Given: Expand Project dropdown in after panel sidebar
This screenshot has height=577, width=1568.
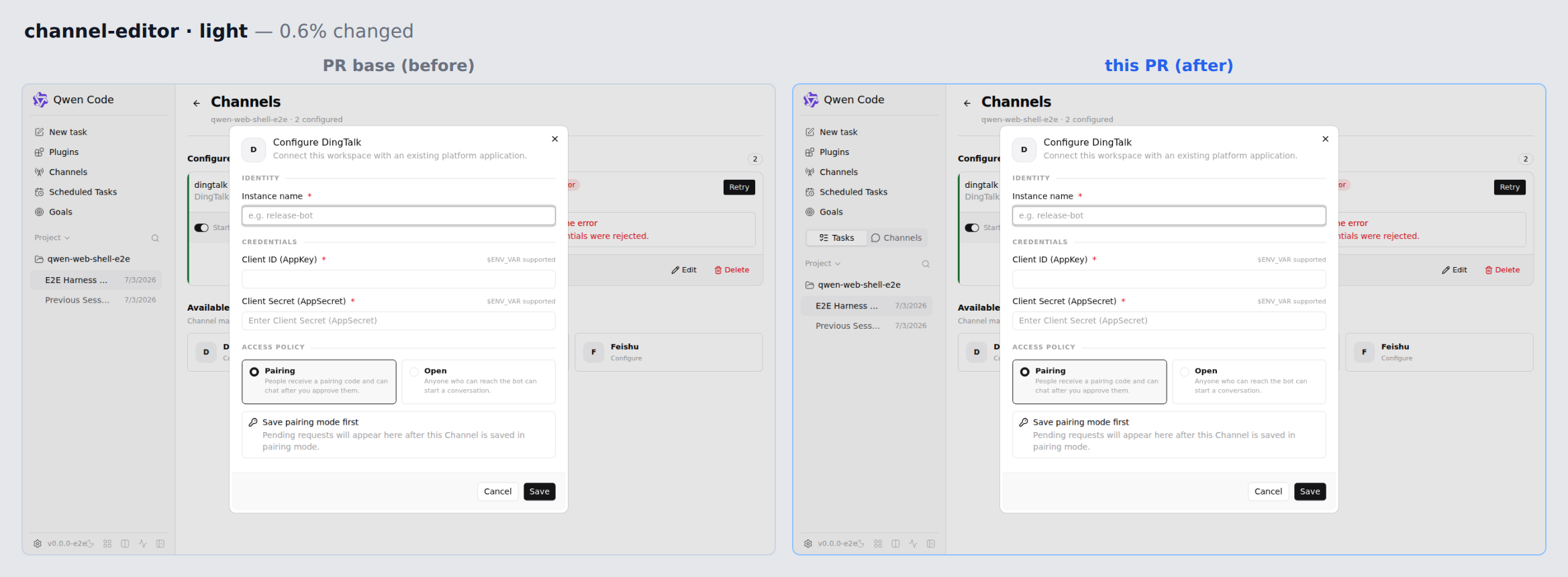Looking at the screenshot, I should tap(823, 264).
